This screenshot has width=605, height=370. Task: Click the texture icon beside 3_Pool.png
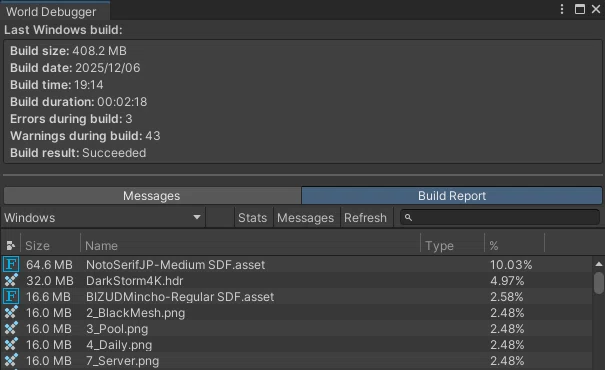11,328
